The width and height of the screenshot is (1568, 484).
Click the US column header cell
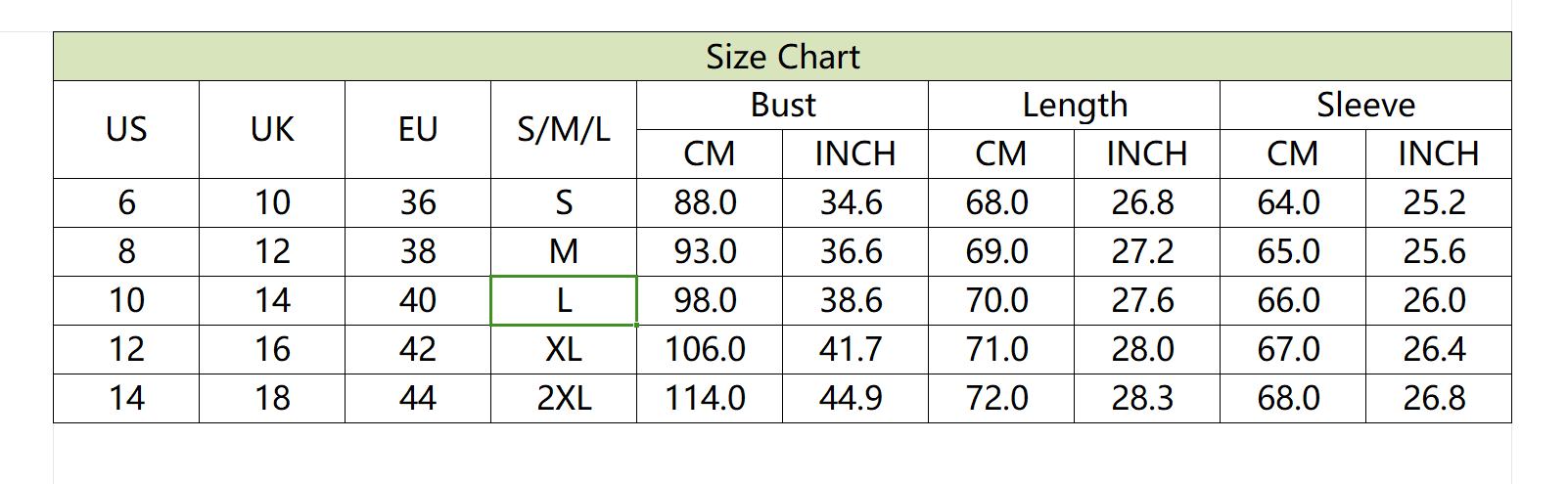pyautogui.click(x=126, y=129)
